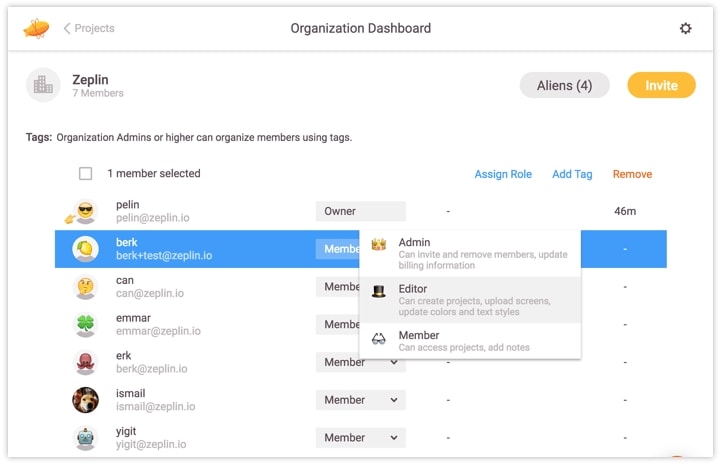Click yigit's robot avatar
This screenshot has width=720, height=466.
click(85, 438)
